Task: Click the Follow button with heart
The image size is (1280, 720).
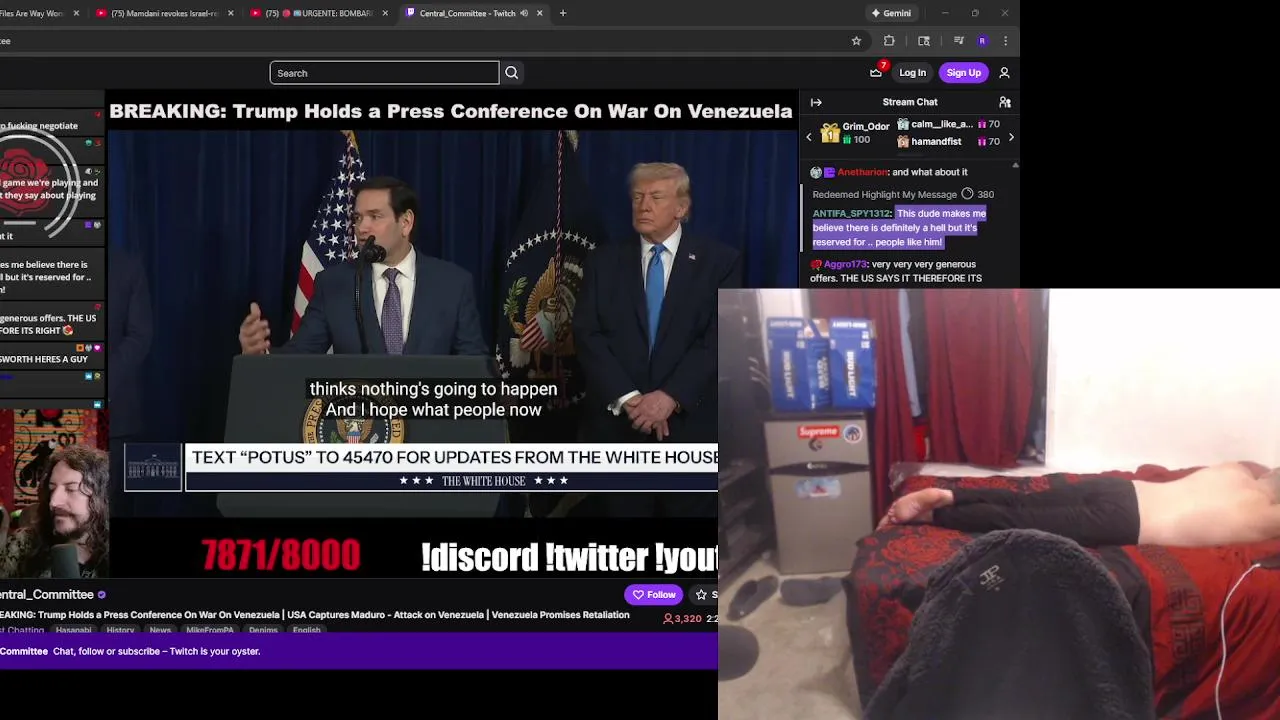Action: point(654,595)
